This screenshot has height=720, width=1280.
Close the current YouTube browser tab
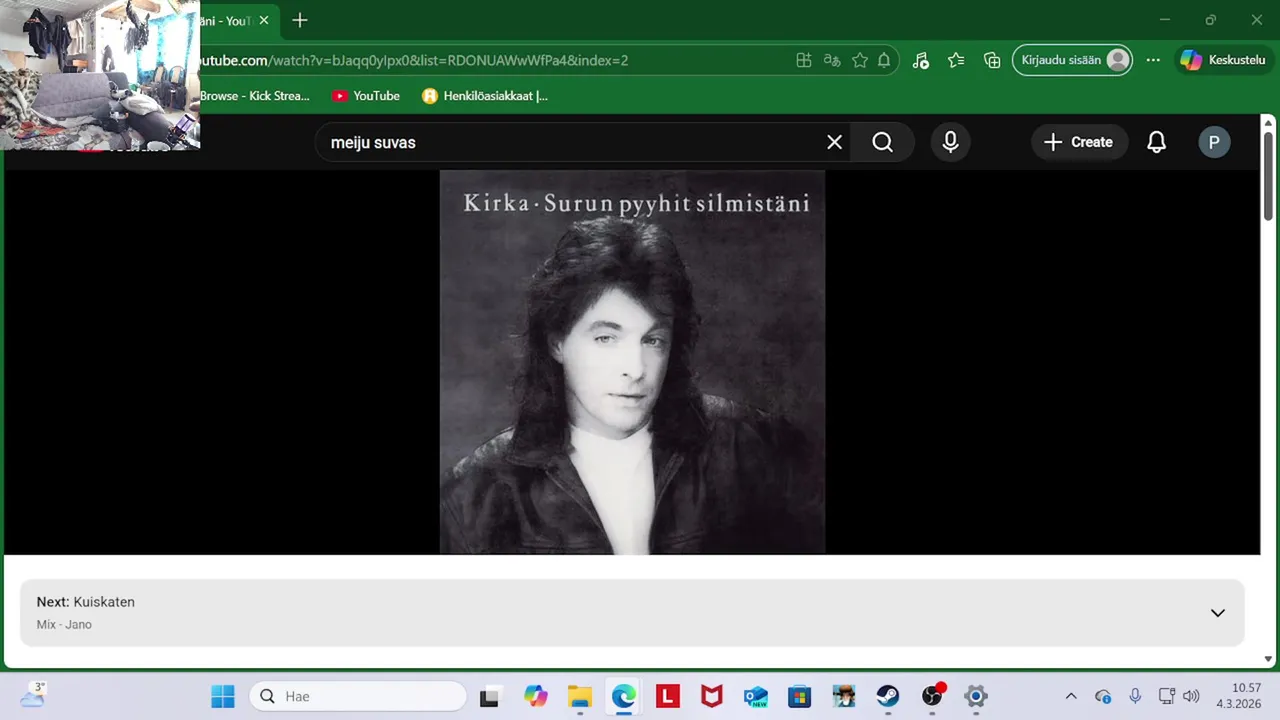[264, 20]
